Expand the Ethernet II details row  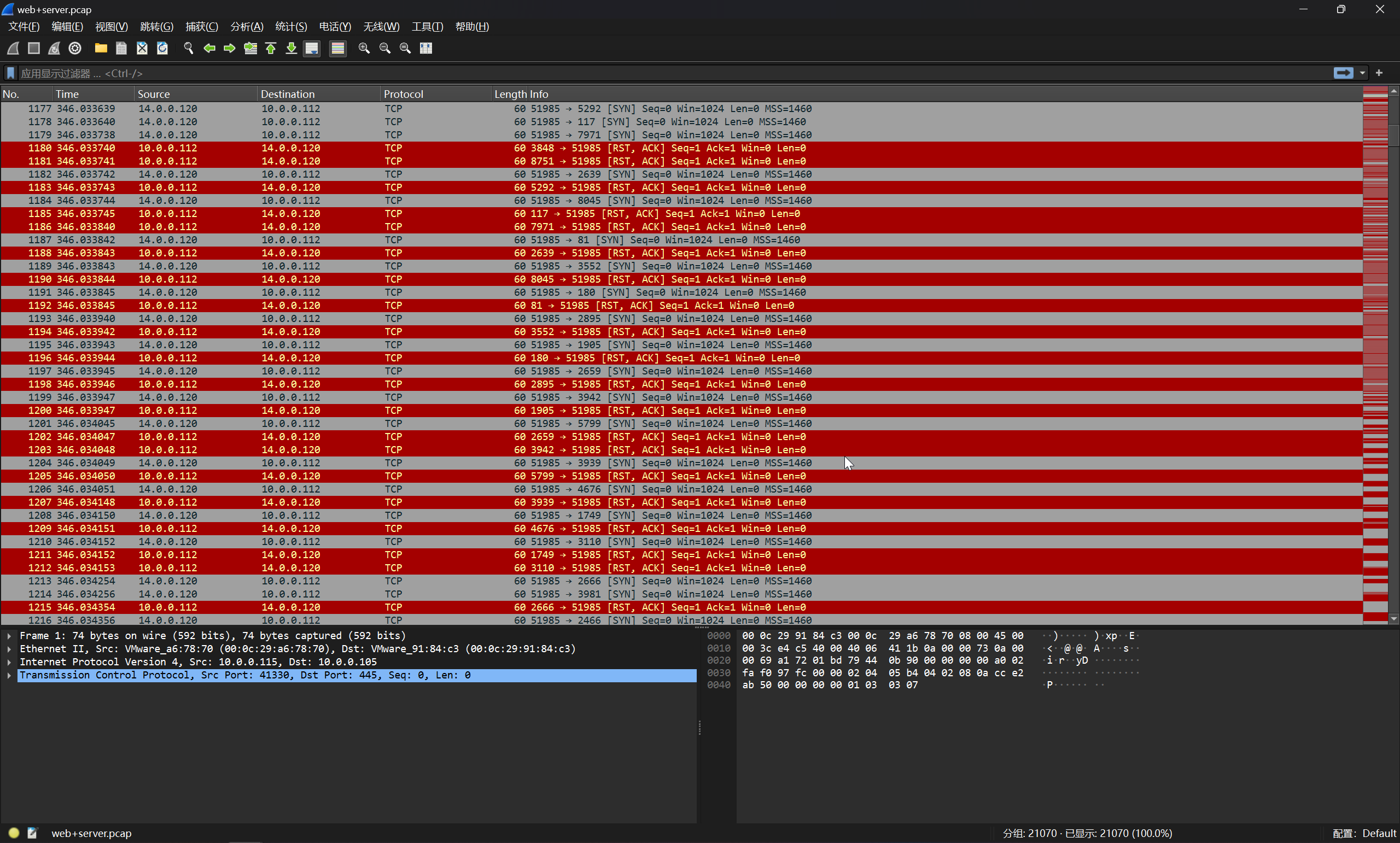(x=9, y=649)
